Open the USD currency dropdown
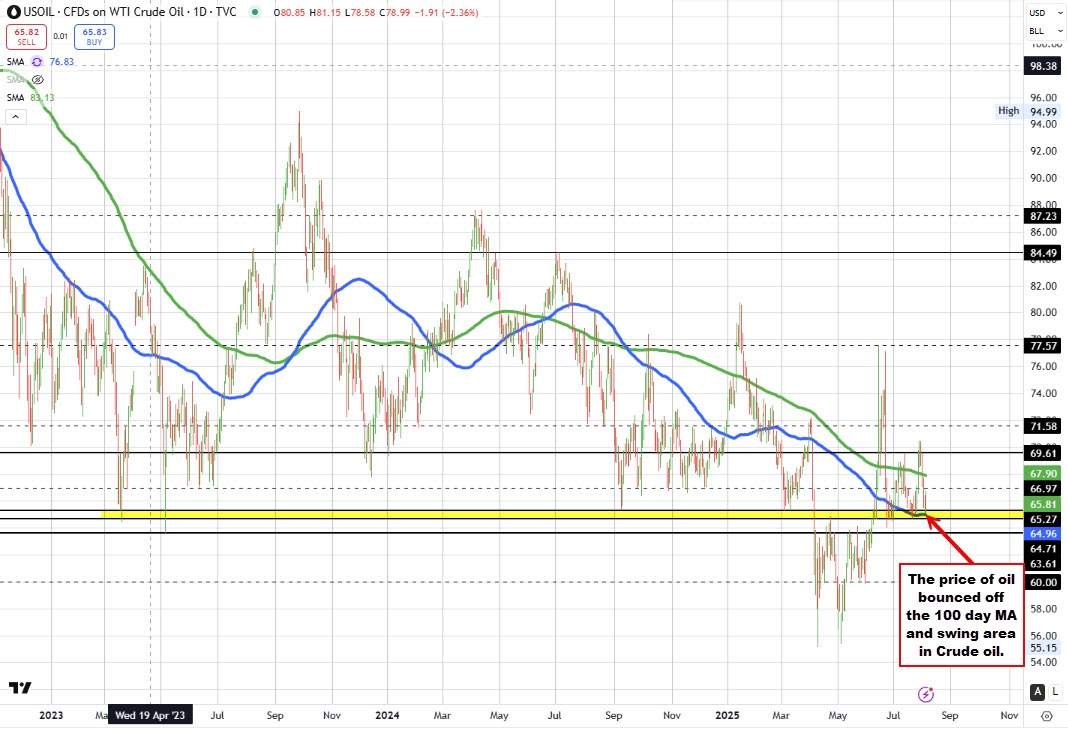This screenshot has height=731, width=1068. click(1043, 13)
